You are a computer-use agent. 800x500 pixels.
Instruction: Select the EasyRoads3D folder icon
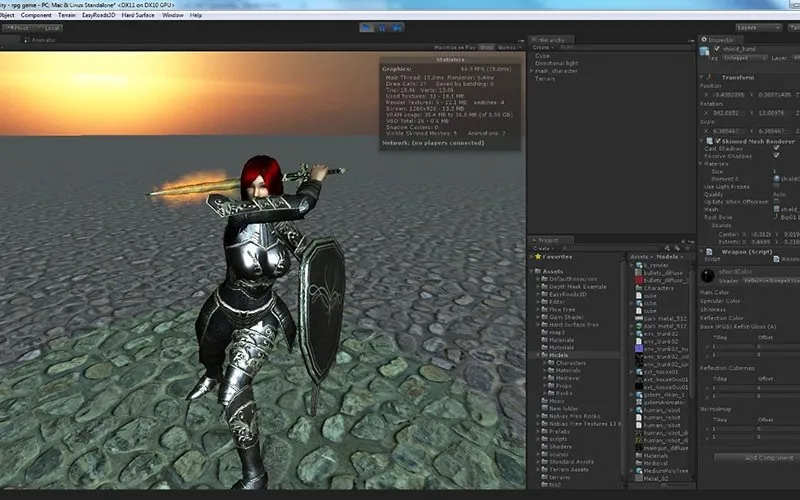click(544, 294)
